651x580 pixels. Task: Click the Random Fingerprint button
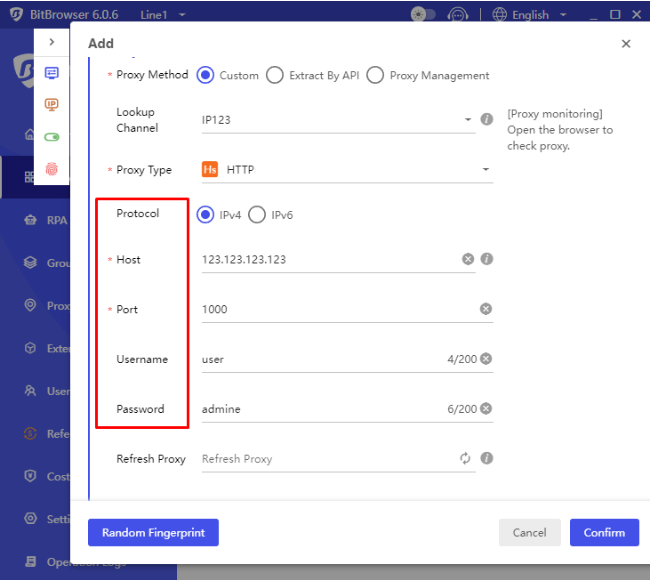pyautogui.click(x=153, y=533)
